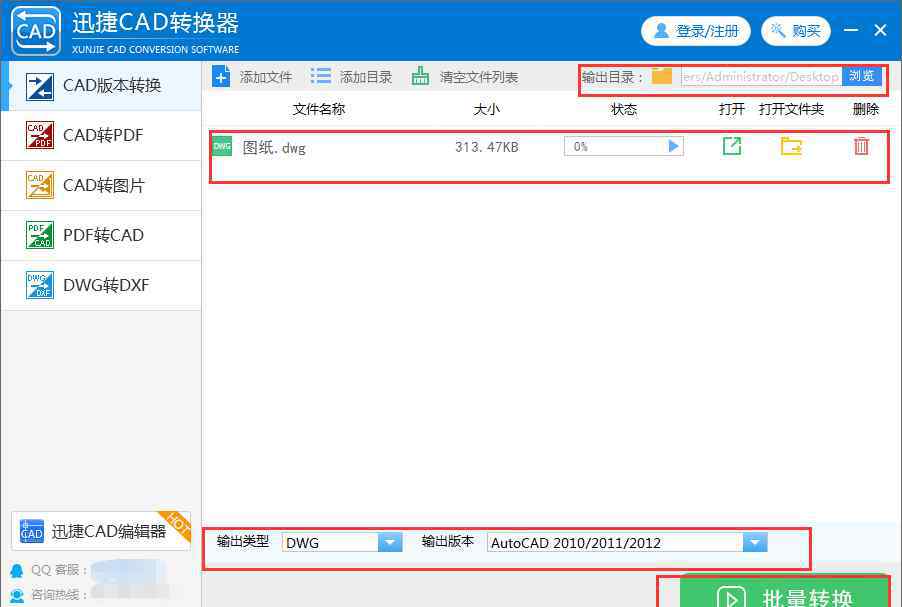Choose DWG转DXF in the sidebar
902x607 pixels.
click(101, 285)
